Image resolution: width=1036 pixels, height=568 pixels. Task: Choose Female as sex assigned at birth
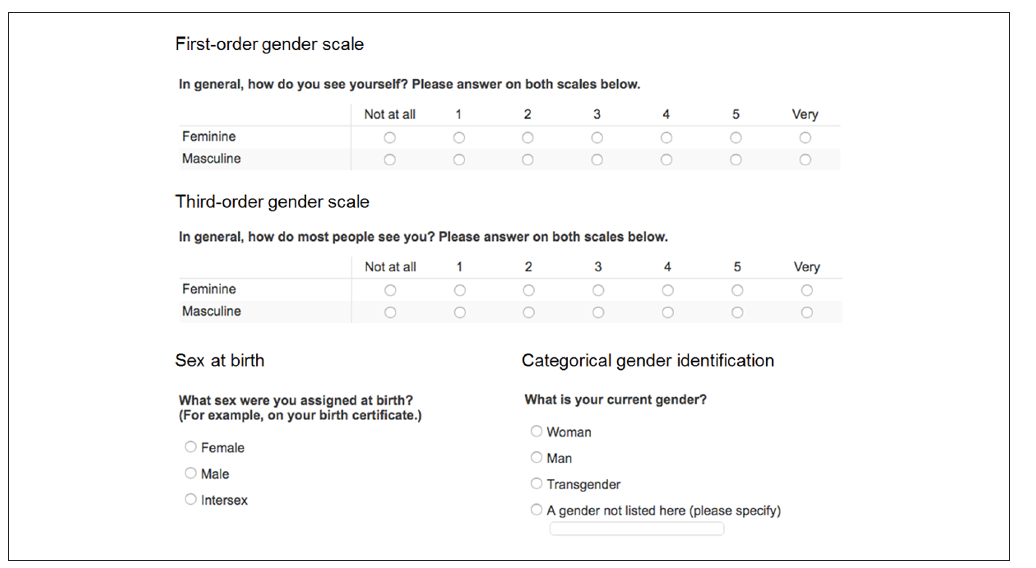tap(191, 448)
